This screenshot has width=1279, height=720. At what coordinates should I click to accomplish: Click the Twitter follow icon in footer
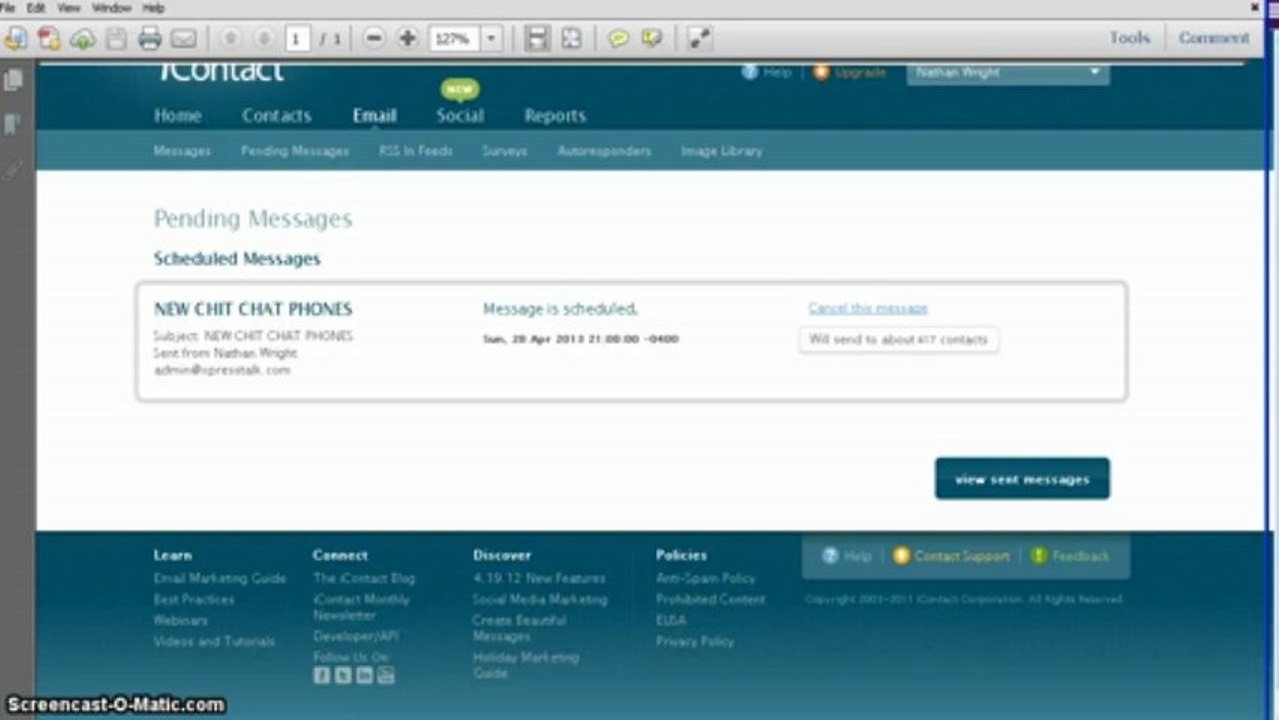click(x=343, y=675)
